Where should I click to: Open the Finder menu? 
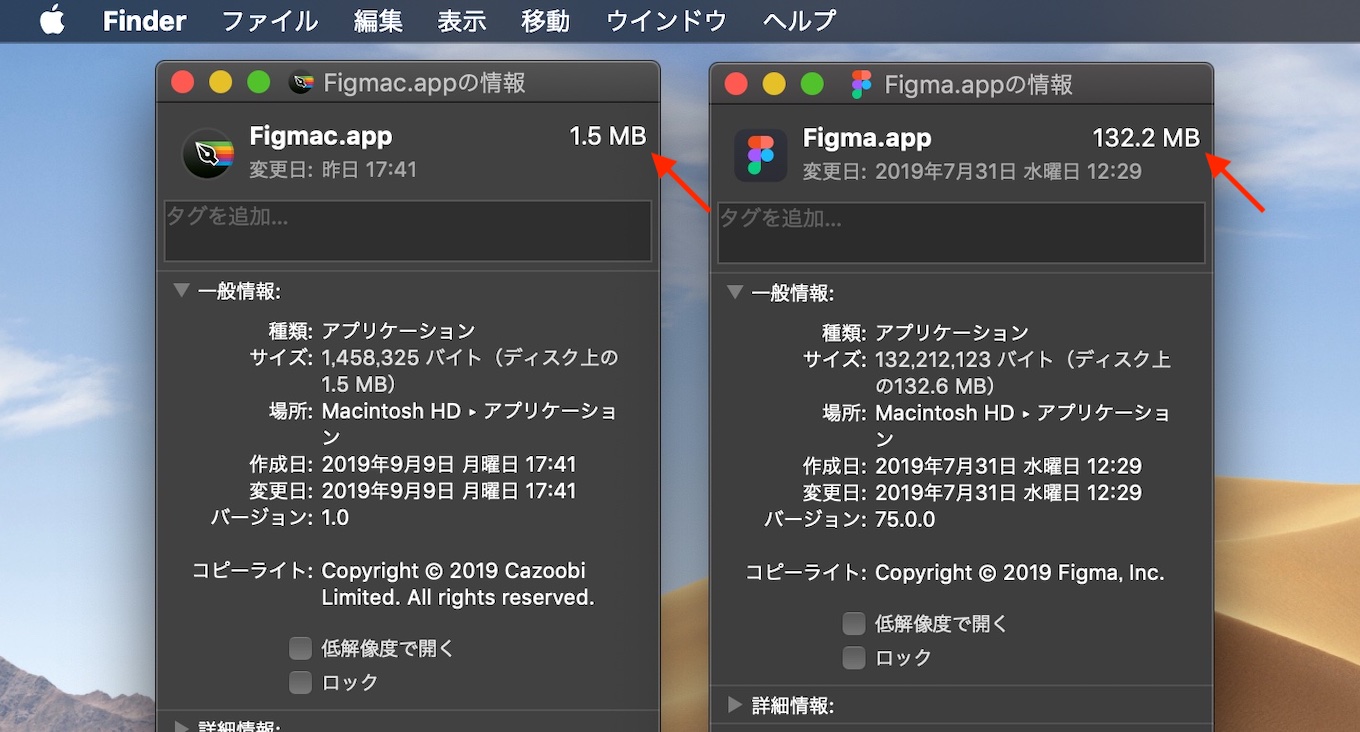(144, 20)
